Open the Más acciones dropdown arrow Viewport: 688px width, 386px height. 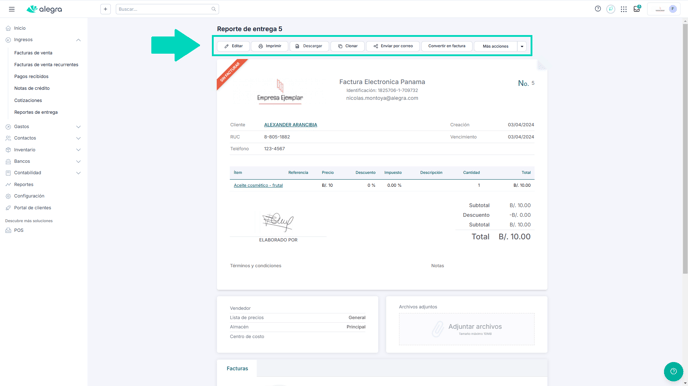tap(522, 46)
